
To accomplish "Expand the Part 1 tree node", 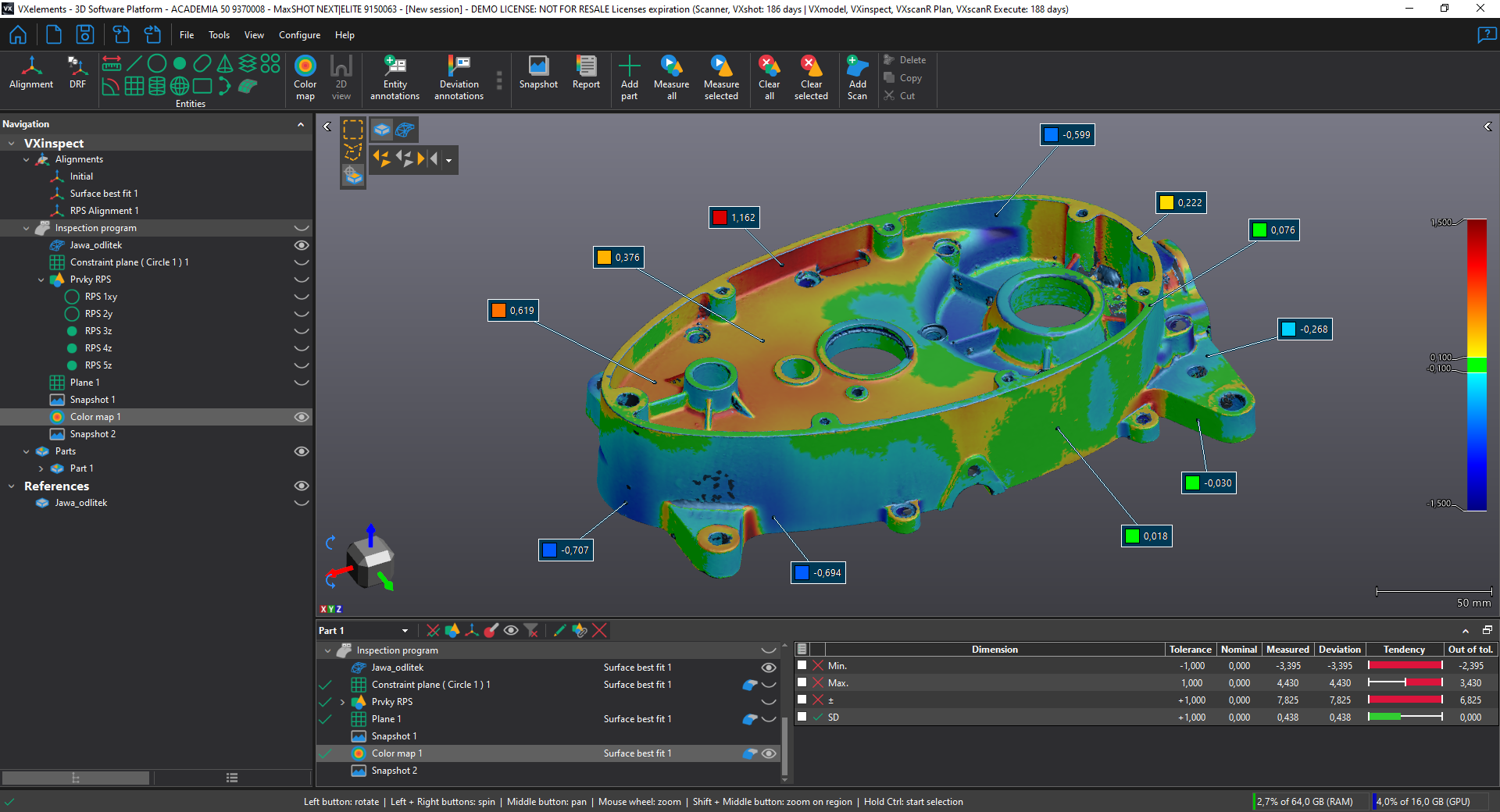I will tap(41, 468).
